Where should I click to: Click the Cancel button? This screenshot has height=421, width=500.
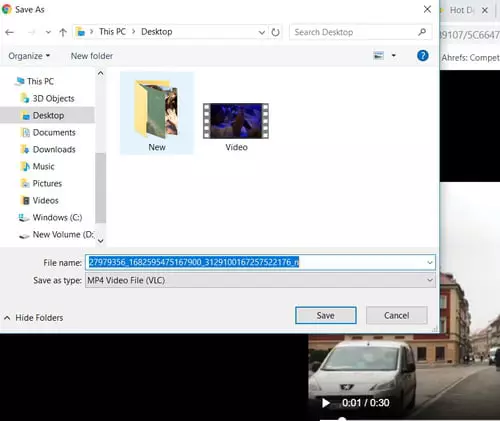coord(397,315)
